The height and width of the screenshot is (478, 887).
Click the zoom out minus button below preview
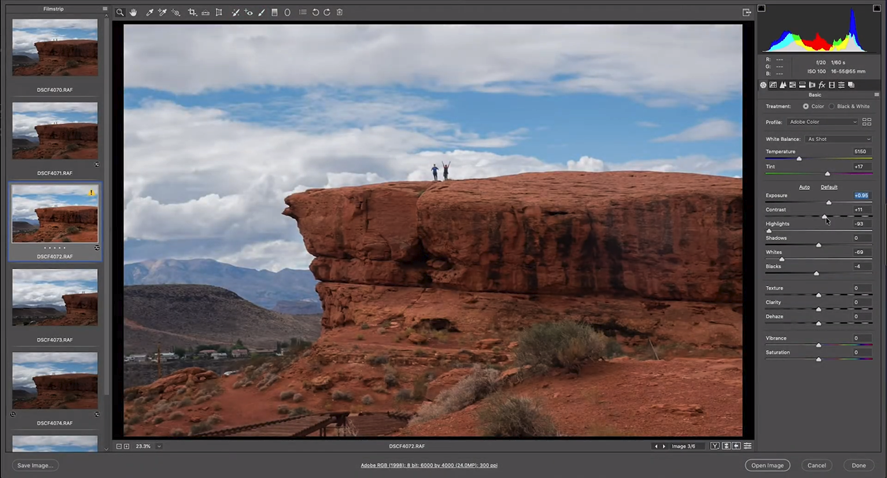point(119,446)
